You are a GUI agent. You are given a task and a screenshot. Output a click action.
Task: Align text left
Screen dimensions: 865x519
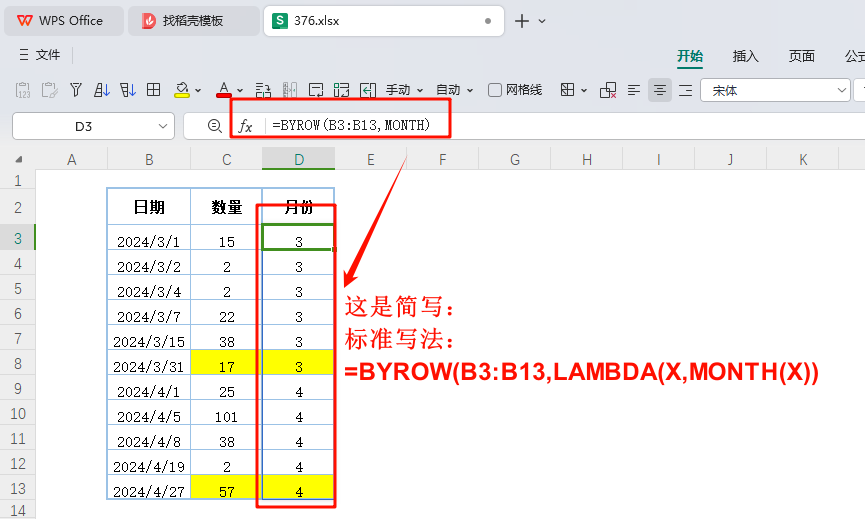634,90
